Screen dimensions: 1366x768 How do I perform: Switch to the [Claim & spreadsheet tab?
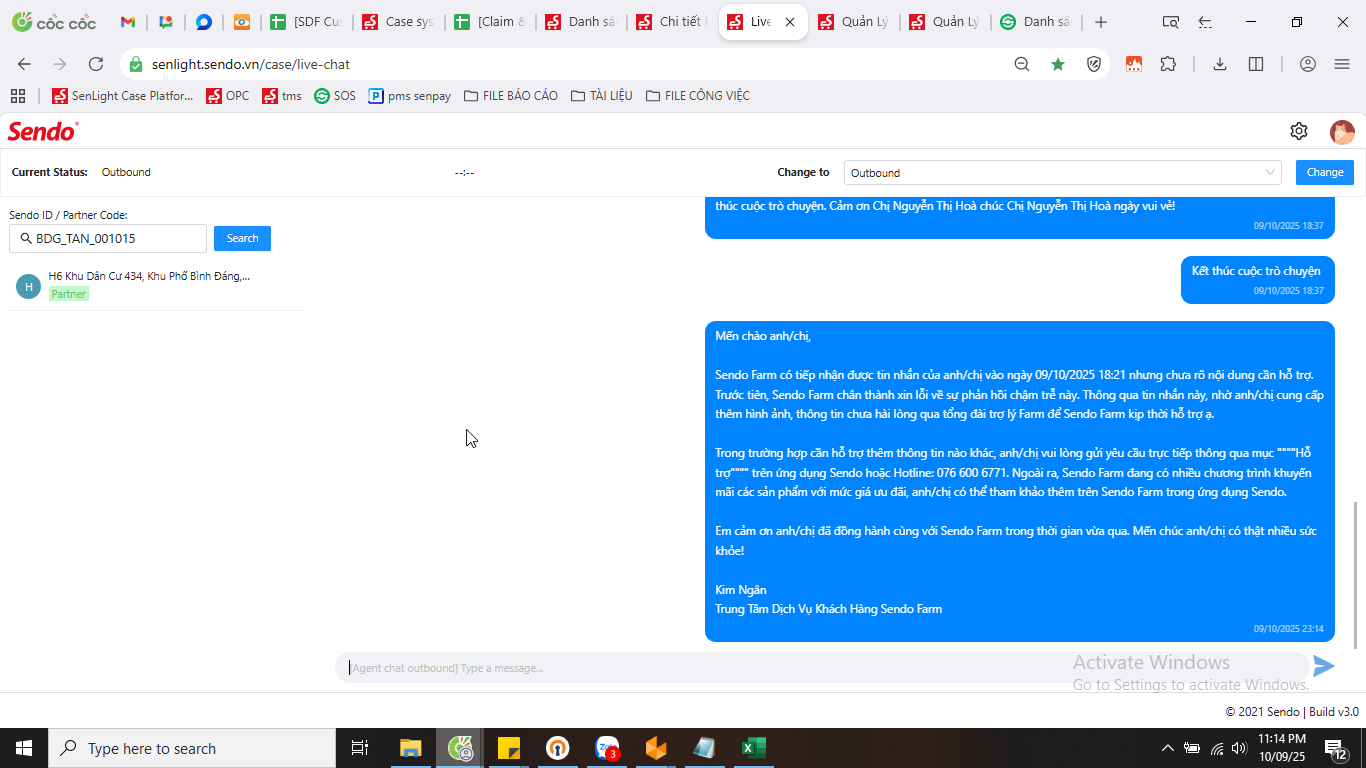490,22
